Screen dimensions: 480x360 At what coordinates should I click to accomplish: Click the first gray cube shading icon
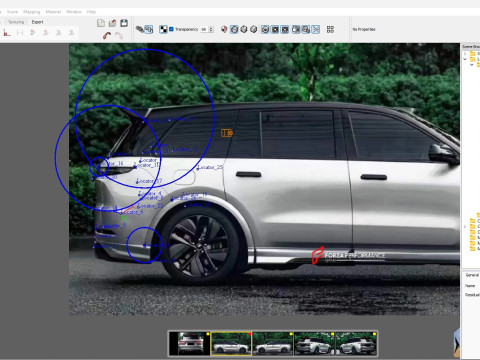point(244,29)
